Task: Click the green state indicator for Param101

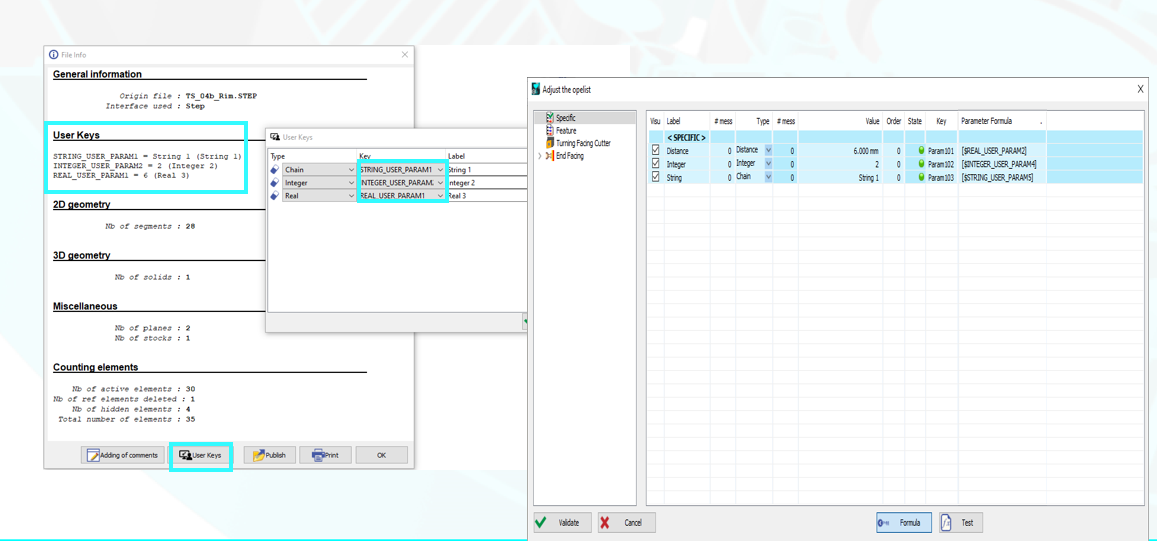Action: pyautogui.click(x=921, y=151)
